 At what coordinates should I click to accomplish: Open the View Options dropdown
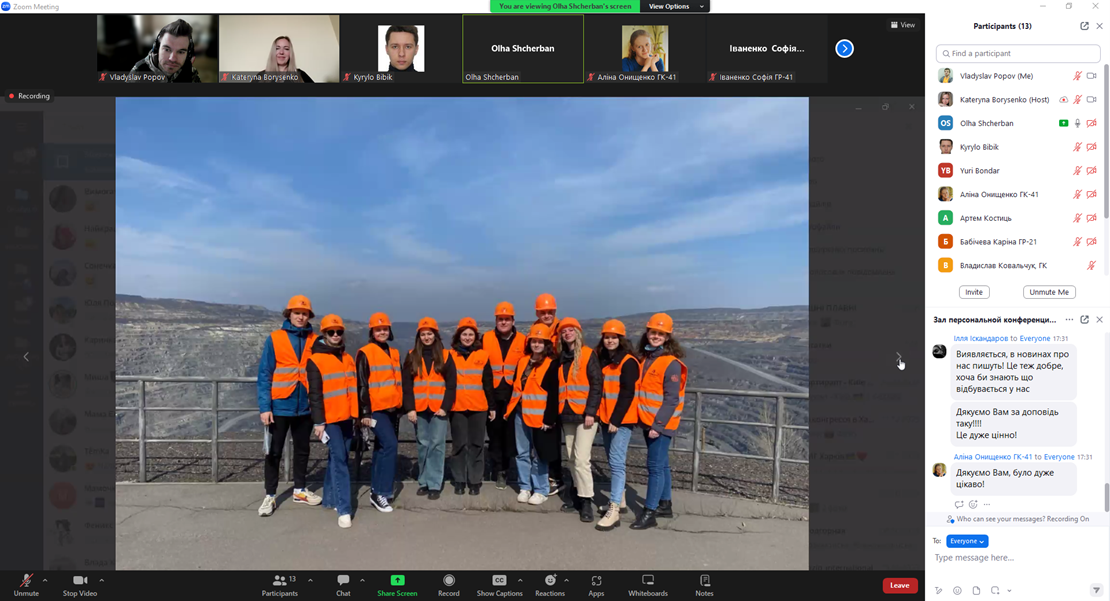click(x=675, y=7)
